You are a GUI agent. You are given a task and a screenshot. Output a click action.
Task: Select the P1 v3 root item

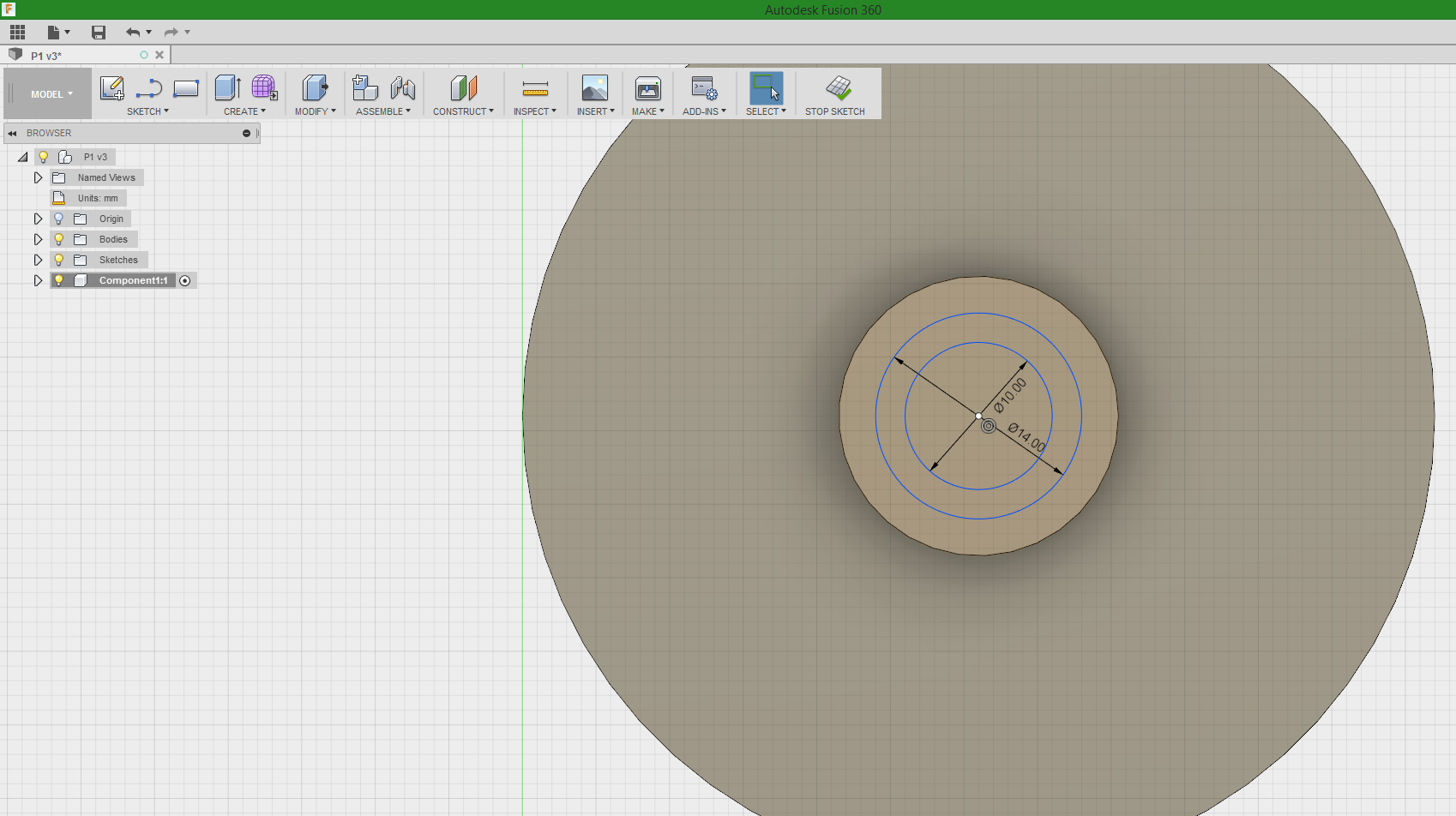point(95,157)
